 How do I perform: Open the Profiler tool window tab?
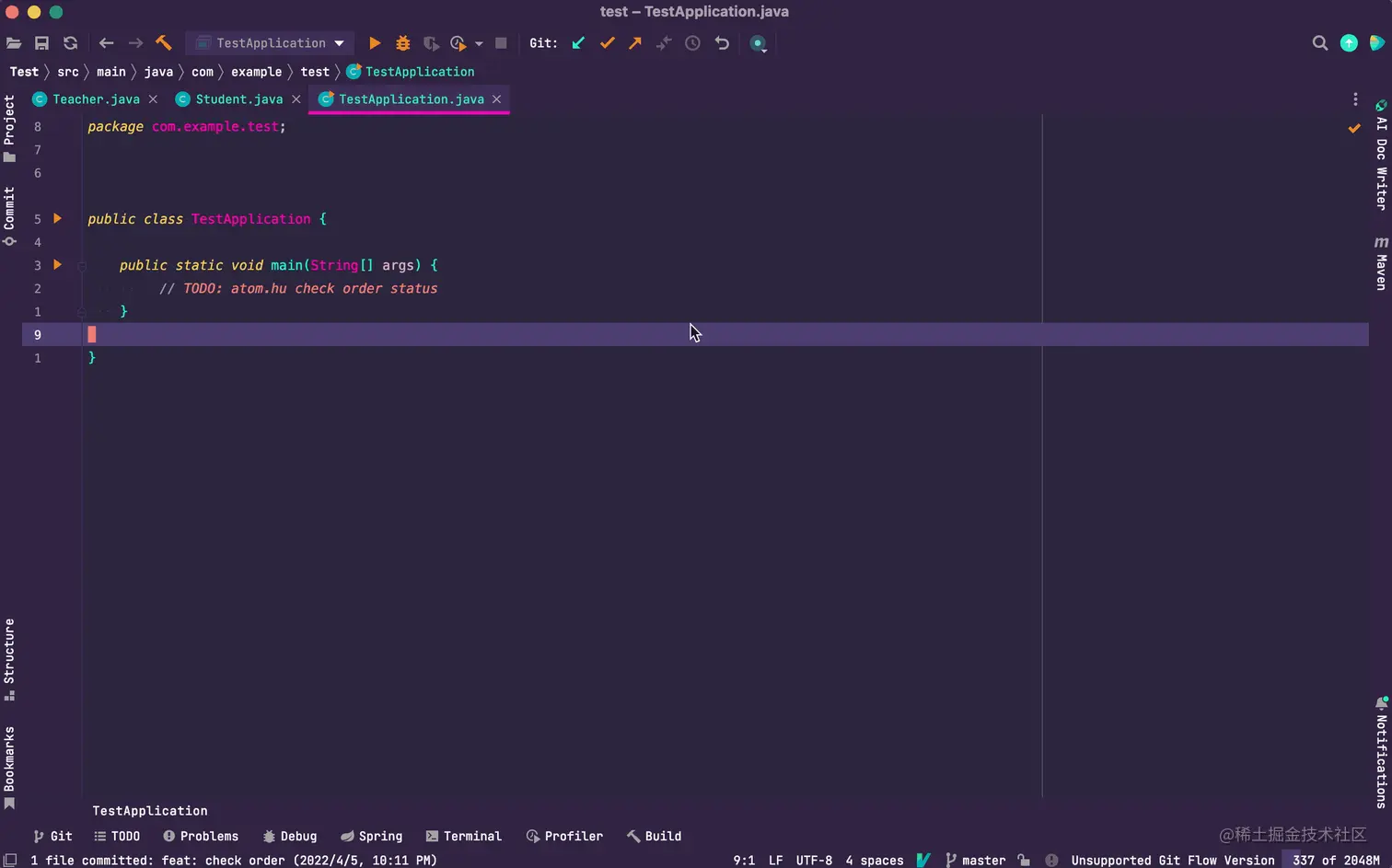coord(564,836)
